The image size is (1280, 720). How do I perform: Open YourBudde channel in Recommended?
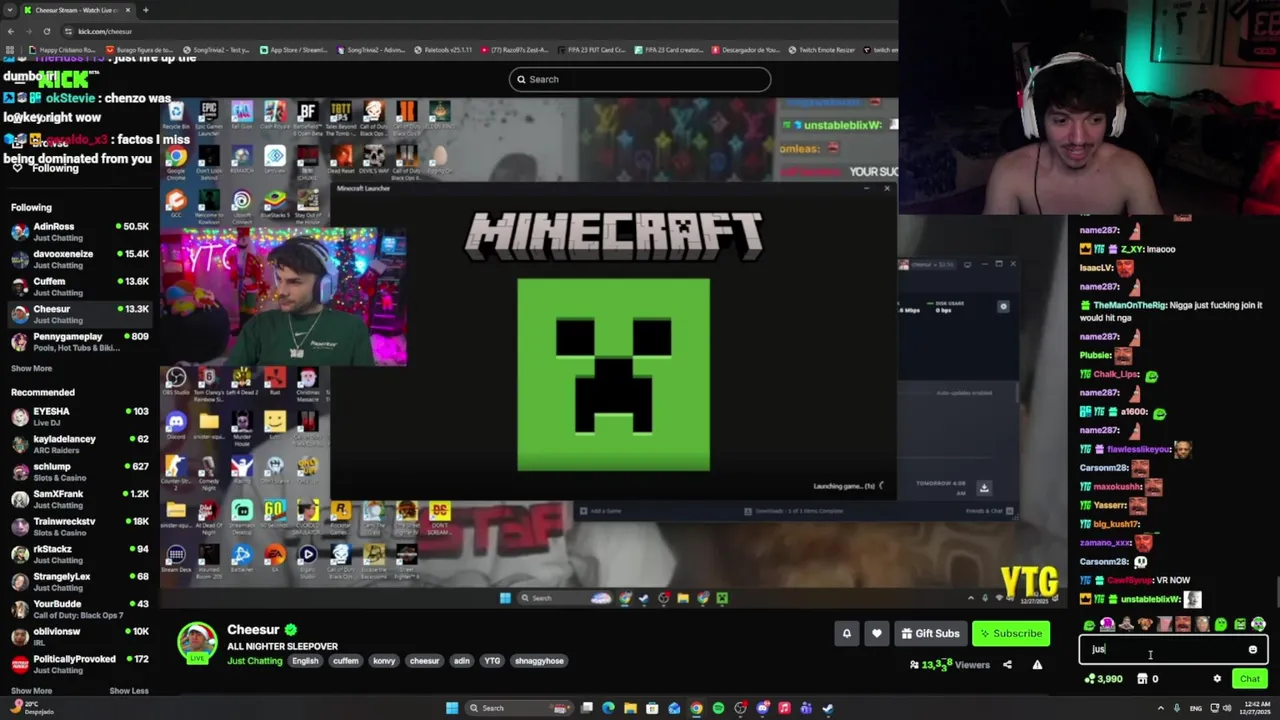coord(80,609)
